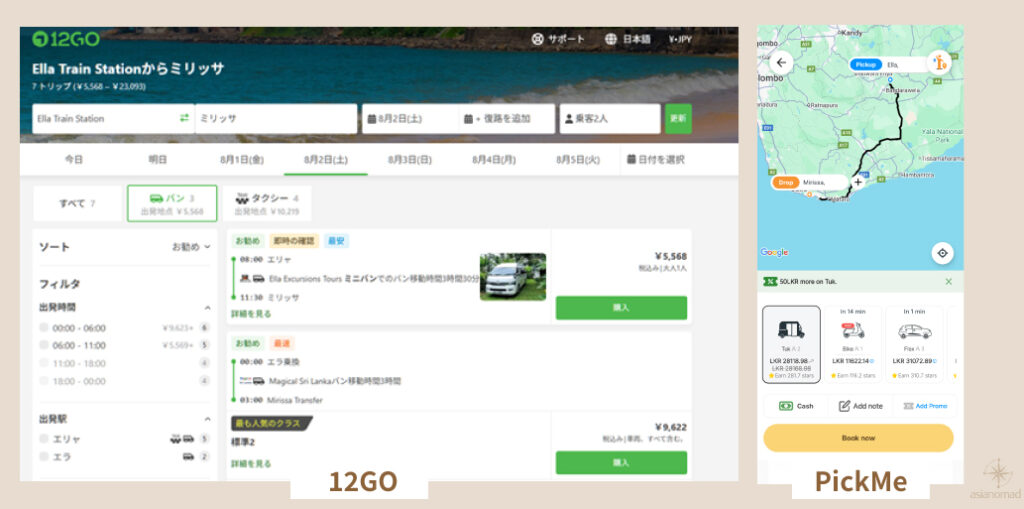
Task: Check 18:00 - 00:00 departure time
Action: pyautogui.click(x=44, y=380)
